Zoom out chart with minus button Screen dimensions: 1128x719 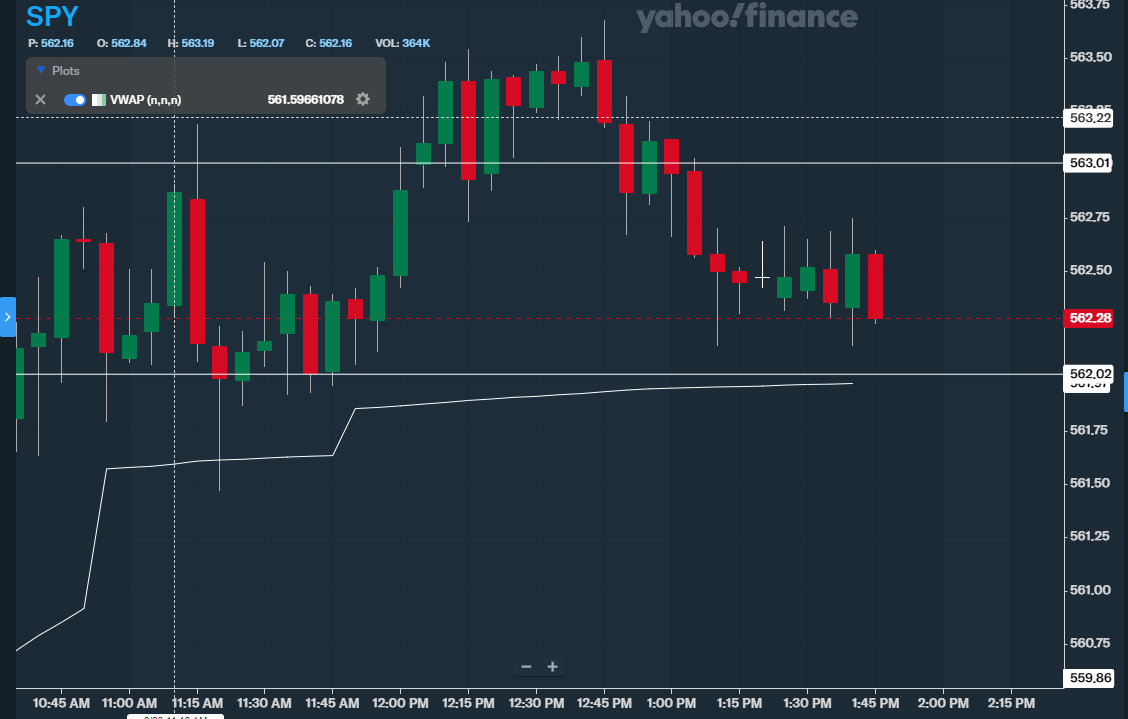(526, 666)
